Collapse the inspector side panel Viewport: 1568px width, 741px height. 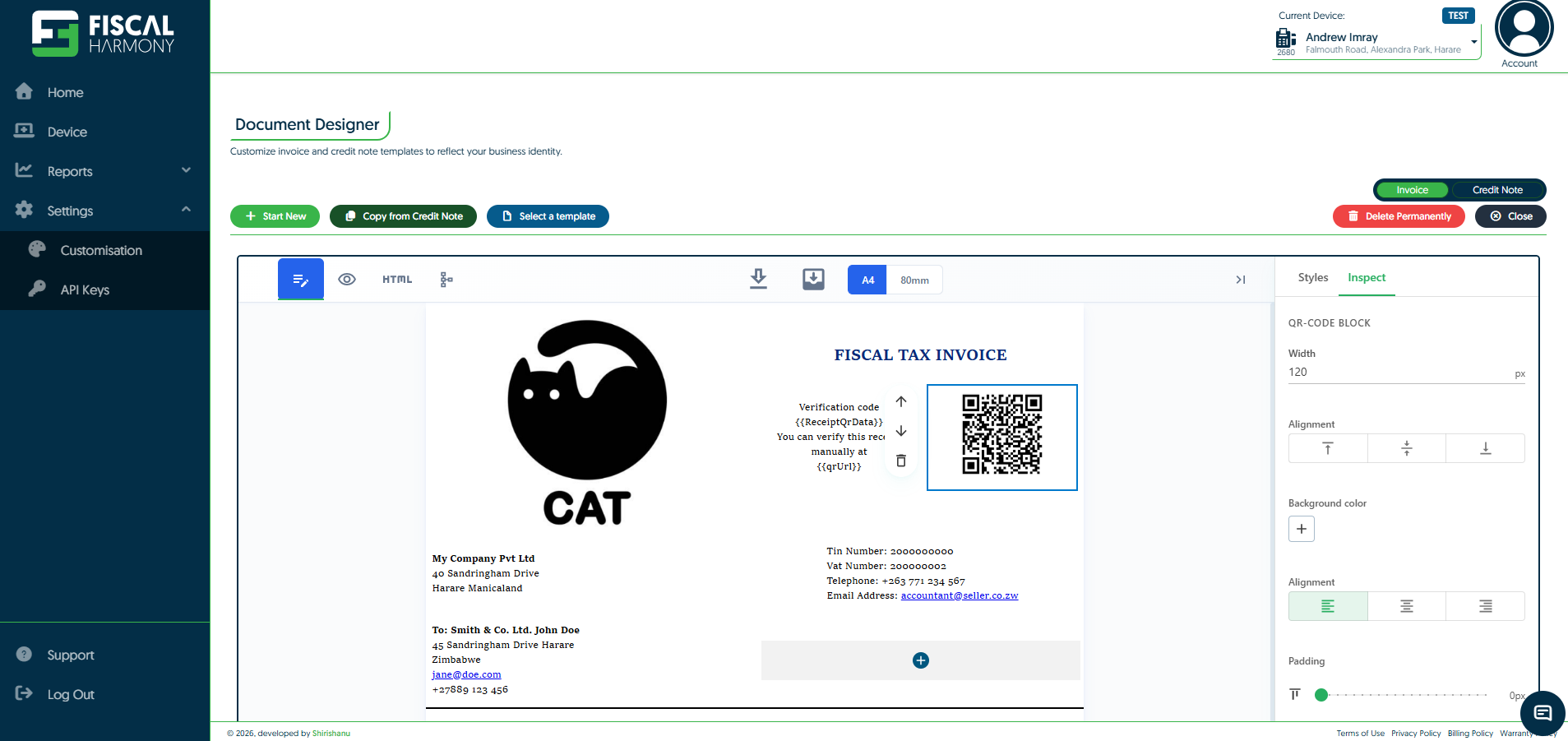click(x=1240, y=280)
